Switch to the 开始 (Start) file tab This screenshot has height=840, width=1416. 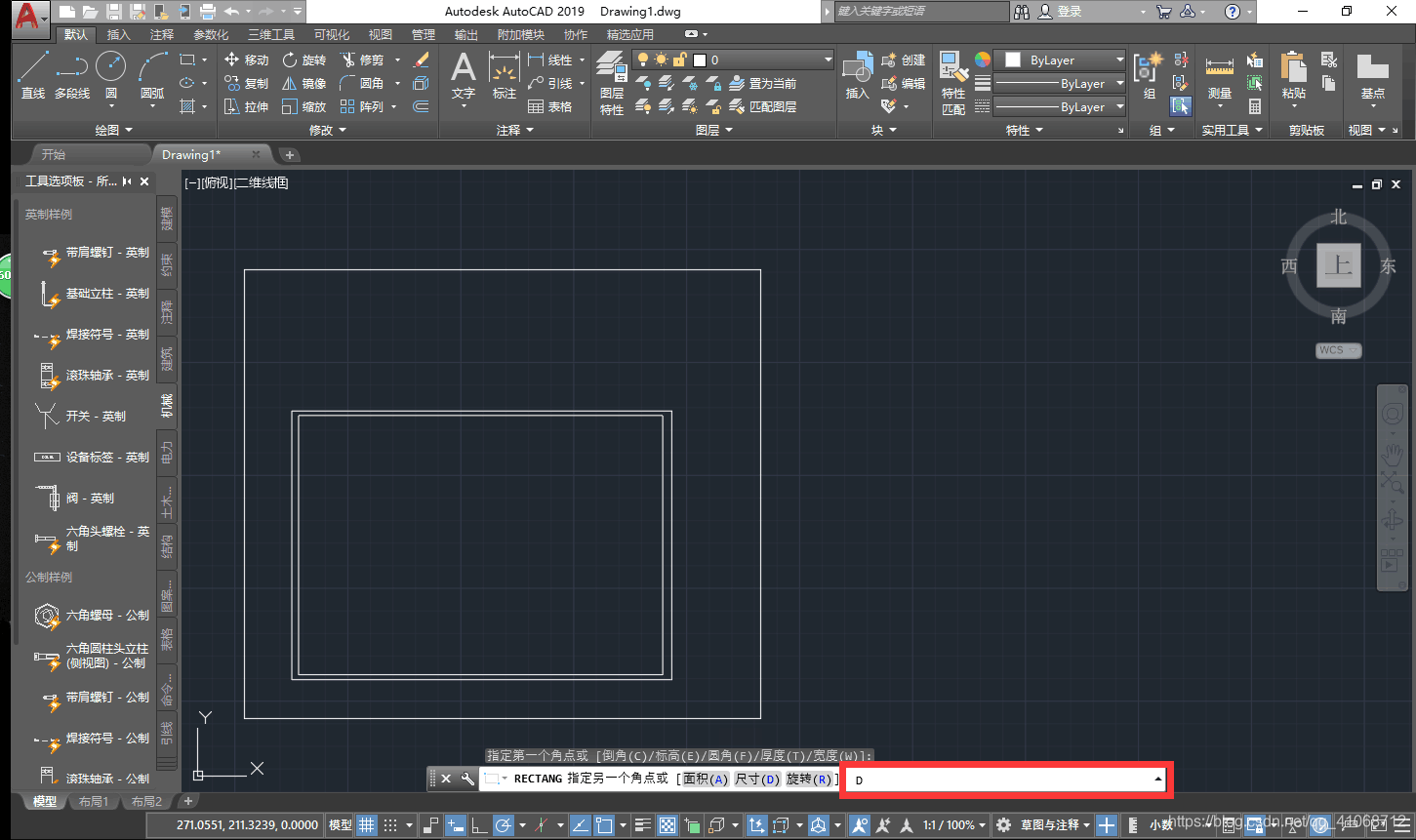tap(54, 154)
